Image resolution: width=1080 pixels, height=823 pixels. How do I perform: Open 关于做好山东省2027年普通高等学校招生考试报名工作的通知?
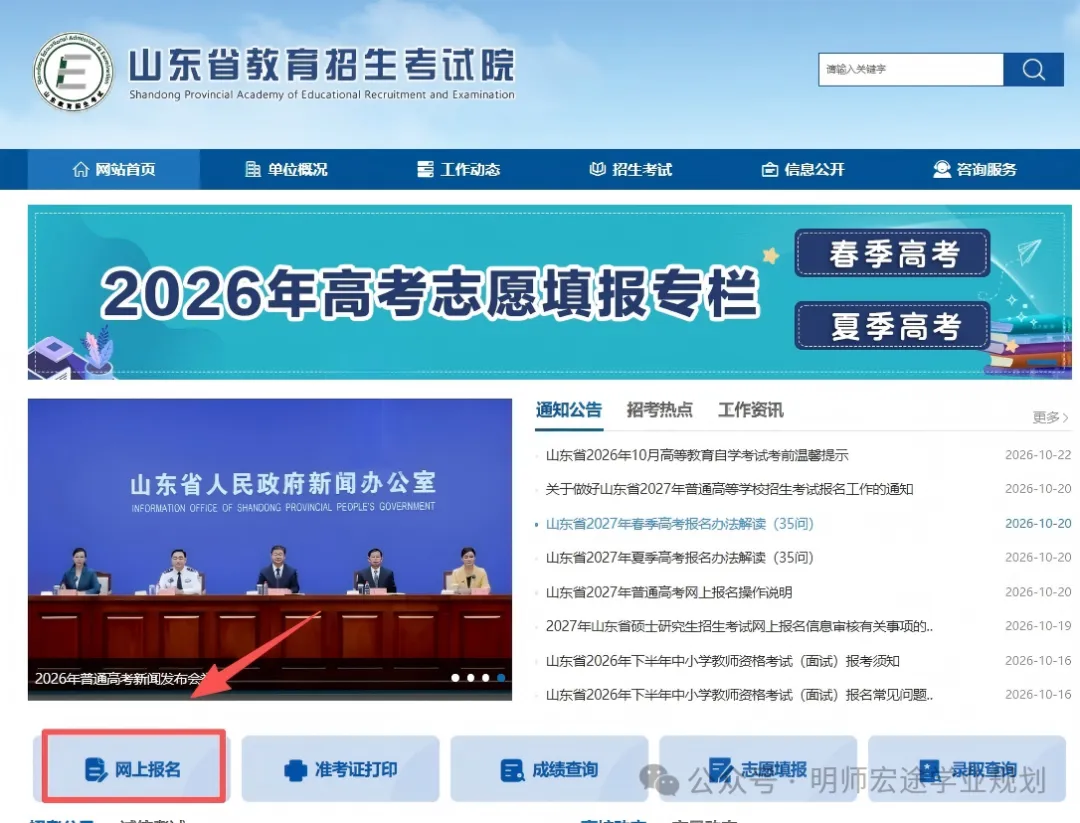[x=729, y=489]
